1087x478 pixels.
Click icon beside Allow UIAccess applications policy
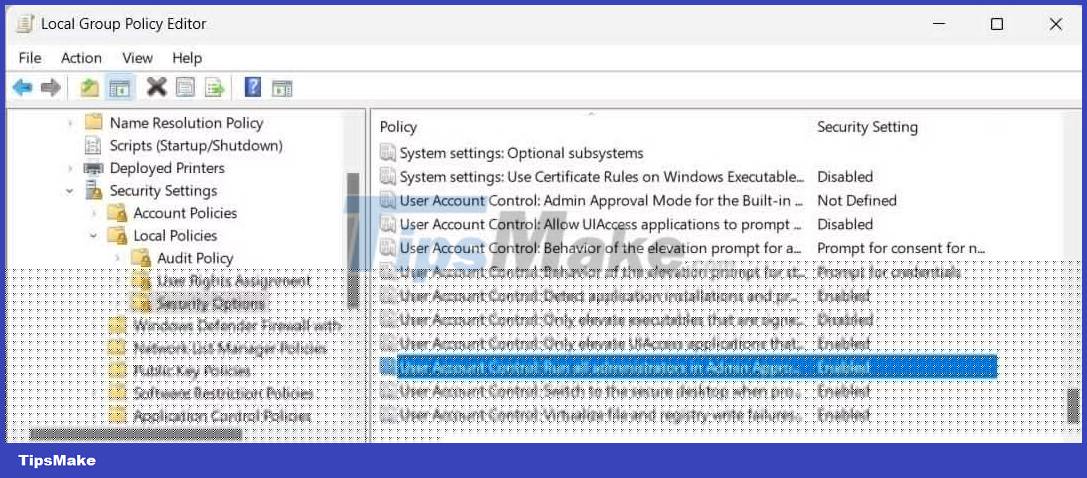click(x=388, y=224)
